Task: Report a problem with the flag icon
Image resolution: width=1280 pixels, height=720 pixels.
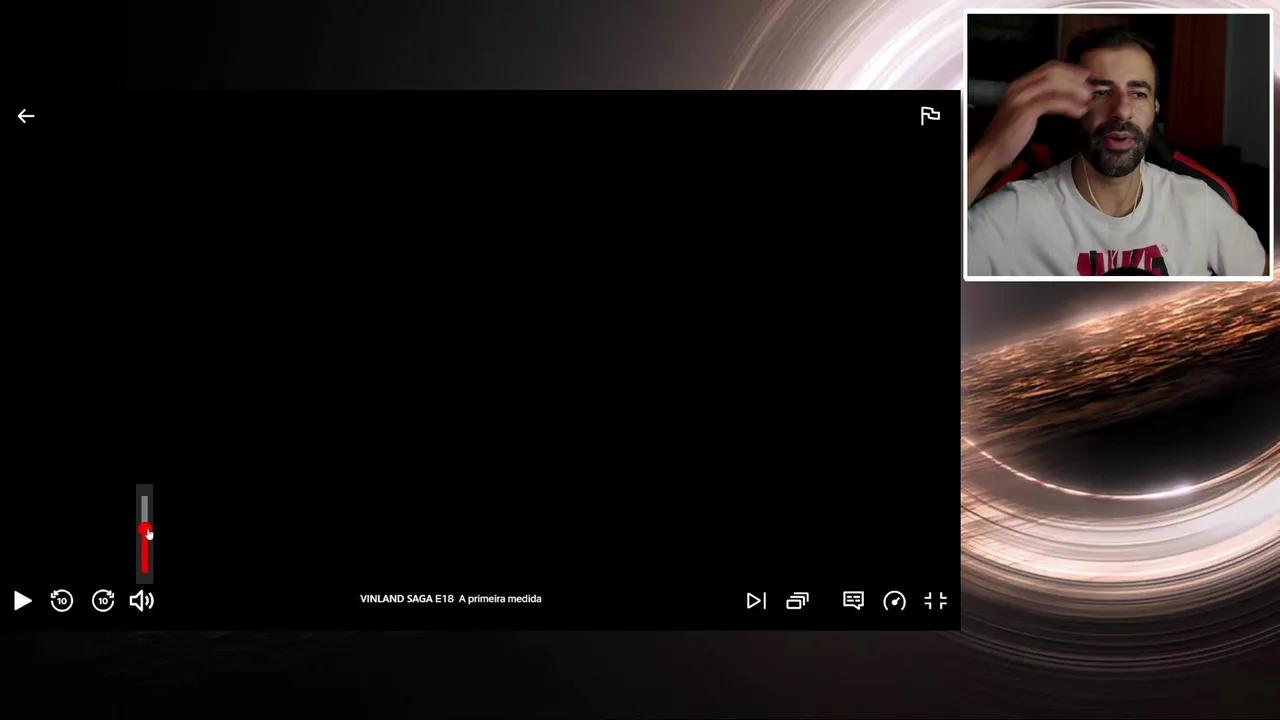Action: pos(930,116)
